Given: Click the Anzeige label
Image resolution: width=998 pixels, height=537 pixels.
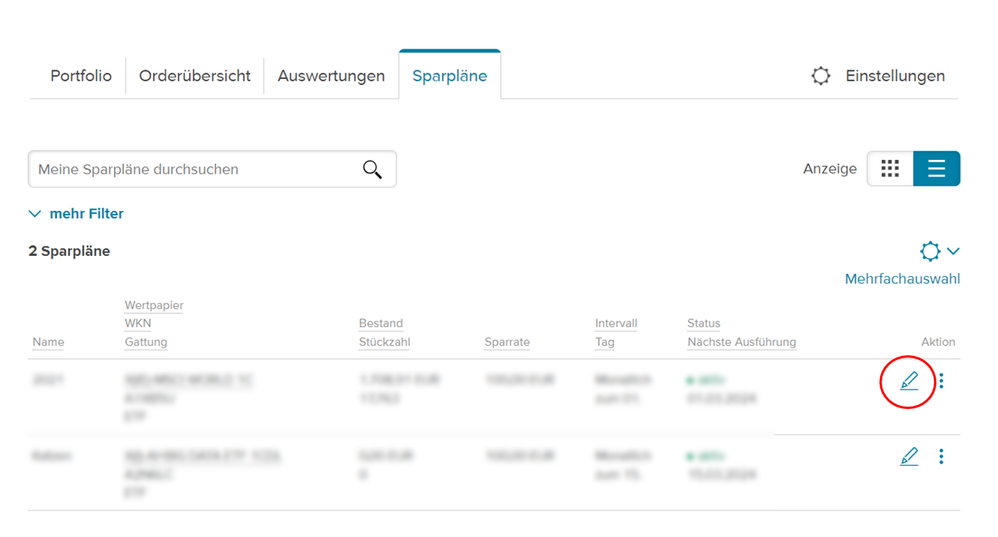Looking at the screenshot, I should click(x=830, y=169).
